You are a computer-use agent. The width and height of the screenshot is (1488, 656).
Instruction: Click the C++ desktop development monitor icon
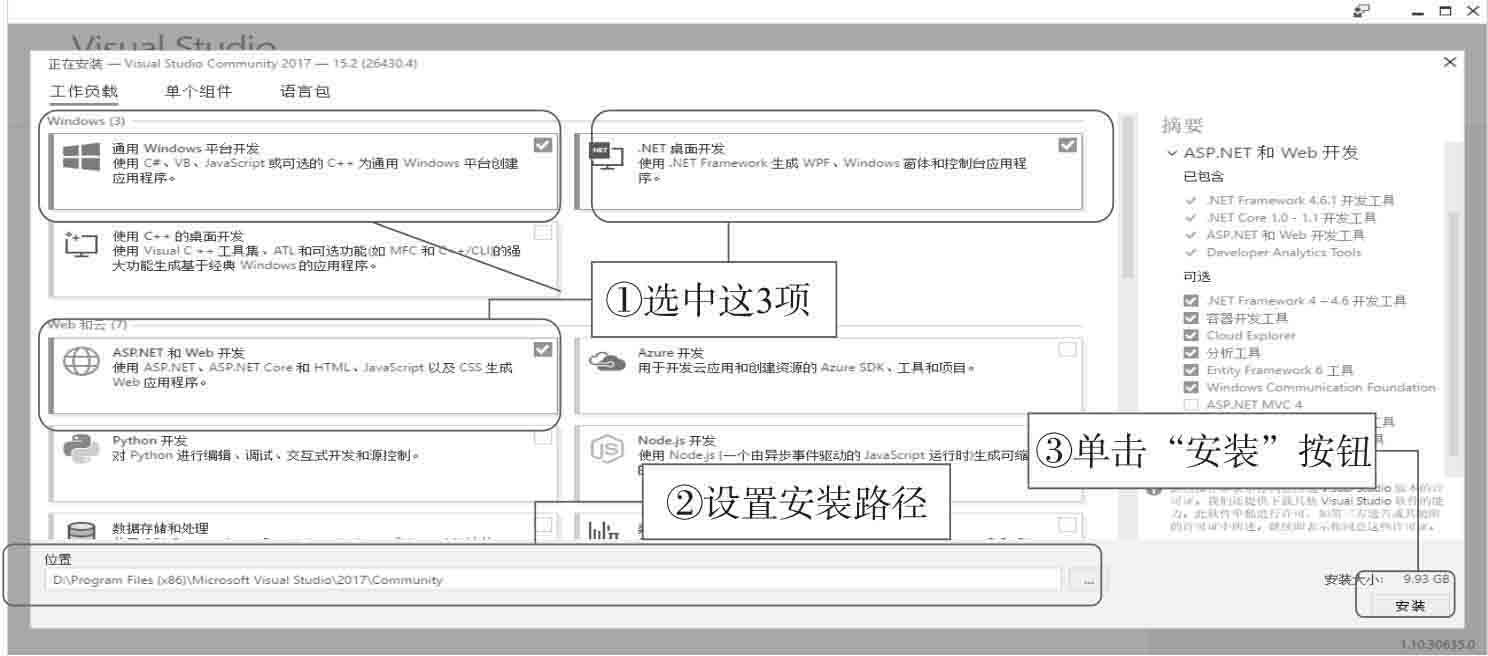click(x=80, y=246)
